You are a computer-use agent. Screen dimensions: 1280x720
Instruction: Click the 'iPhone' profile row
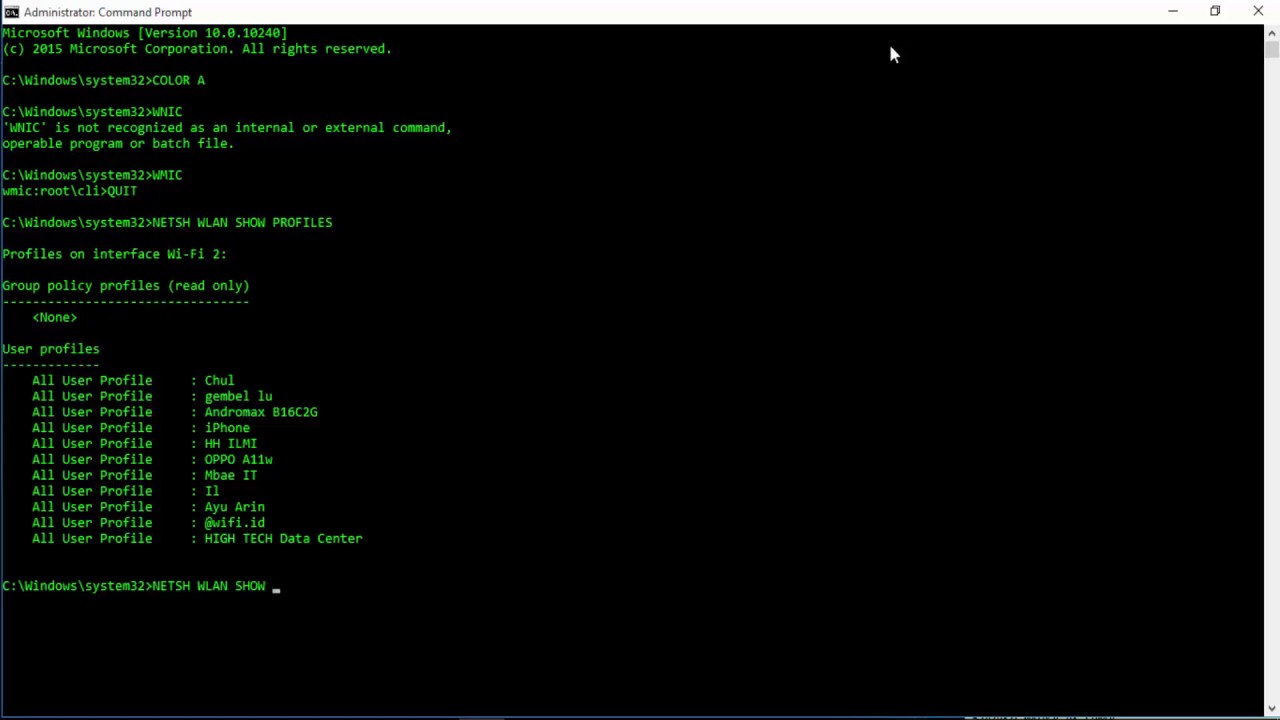[x=141, y=428]
